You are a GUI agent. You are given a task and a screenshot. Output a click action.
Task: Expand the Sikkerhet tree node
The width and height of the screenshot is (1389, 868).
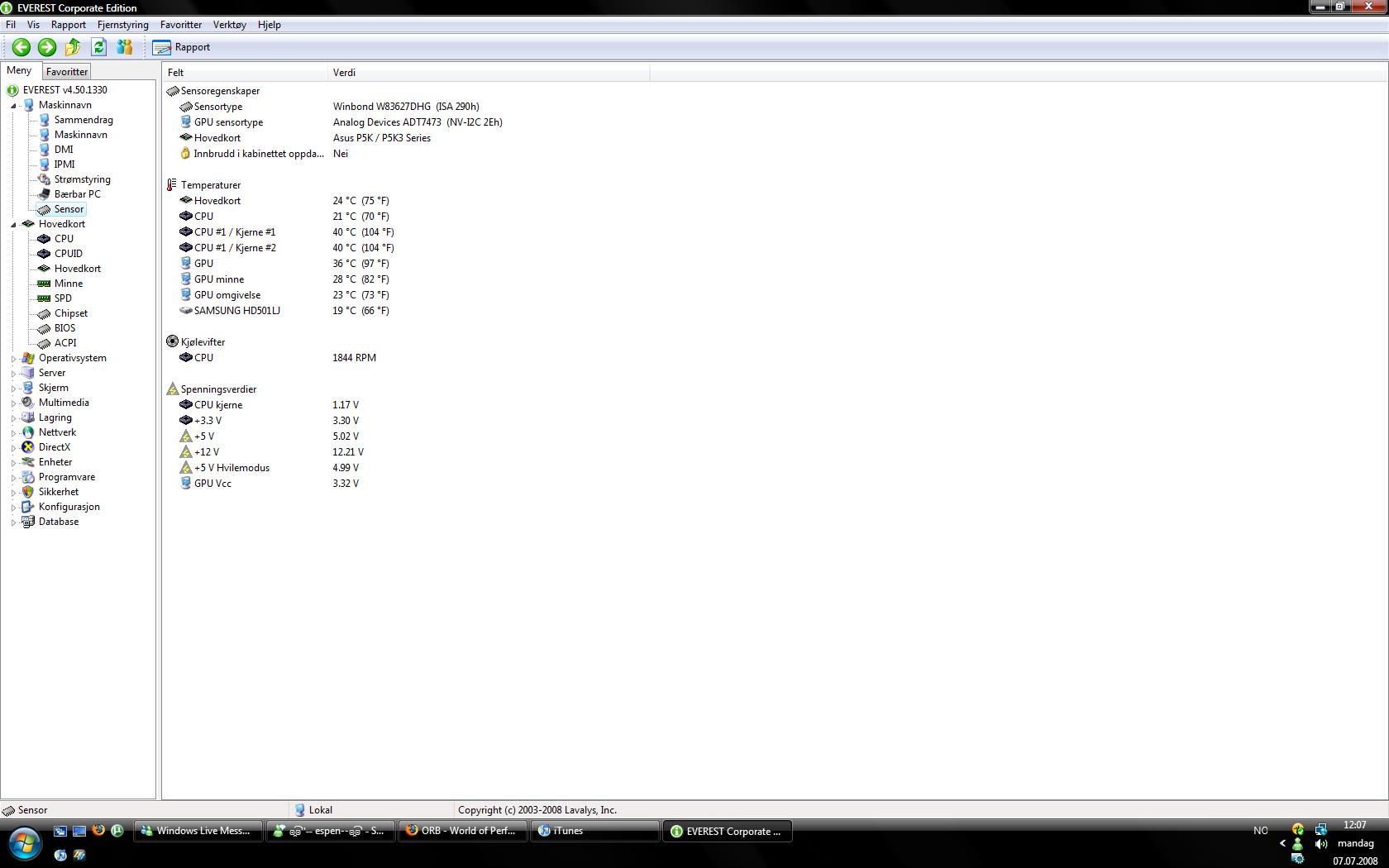click(x=13, y=493)
